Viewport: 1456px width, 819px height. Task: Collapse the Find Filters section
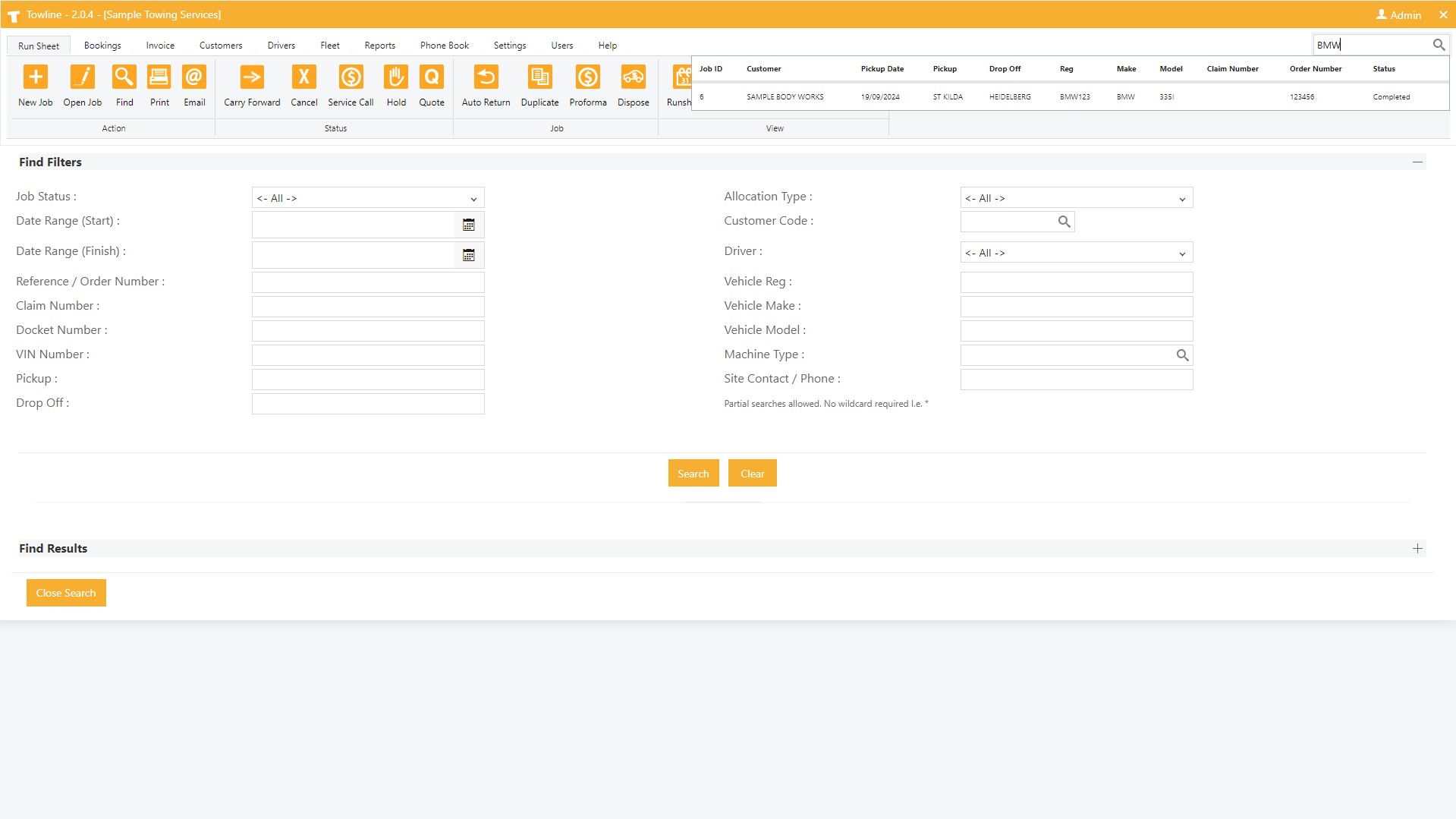click(1417, 162)
